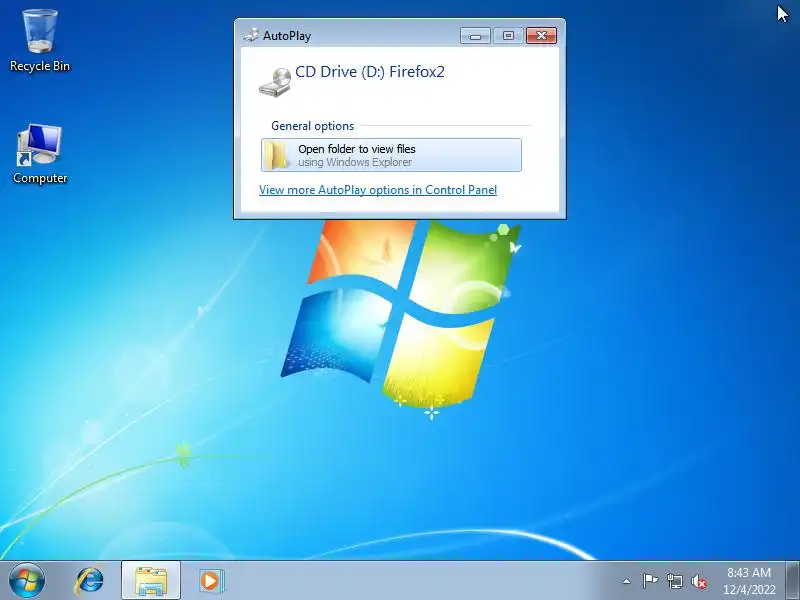Launch Internet Explorer from the taskbar
The width and height of the screenshot is (800, 600).
point(89,581)
